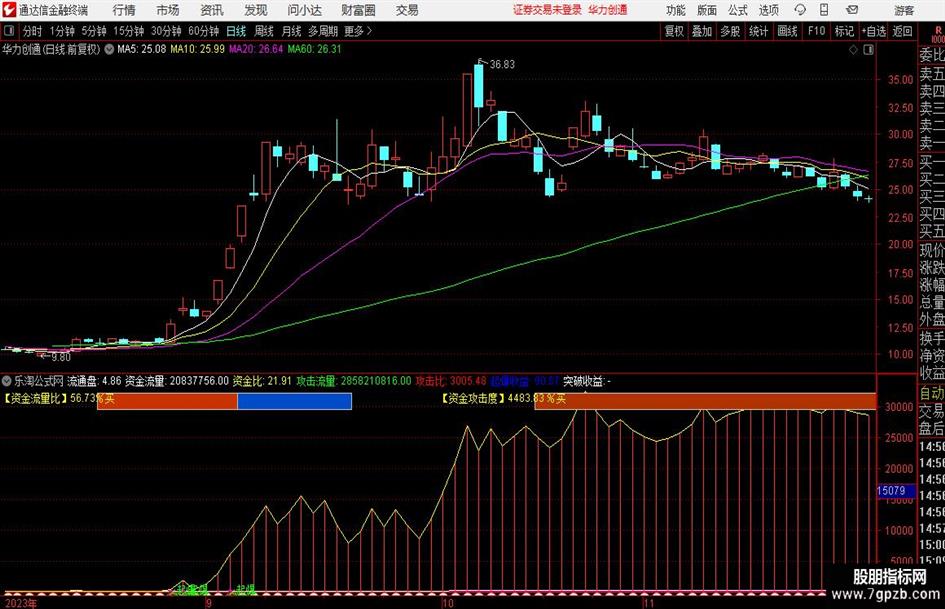Click the 统计 statistics button
945x609 pixels.
tap(758, 31)
